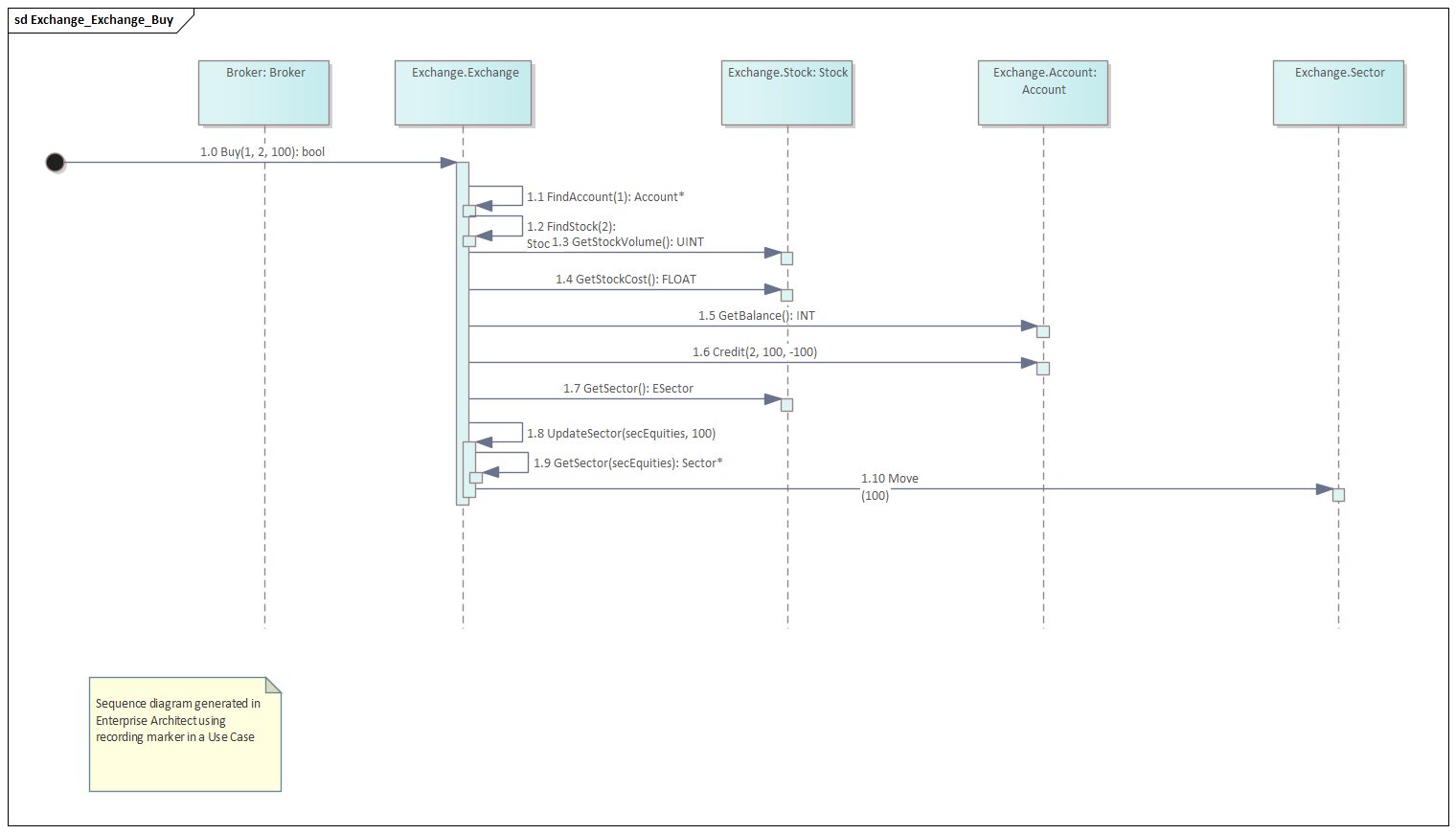Select the activation rectangle on Exchange.Account lifeline

pyautogui.click(x=1043, y=331)
